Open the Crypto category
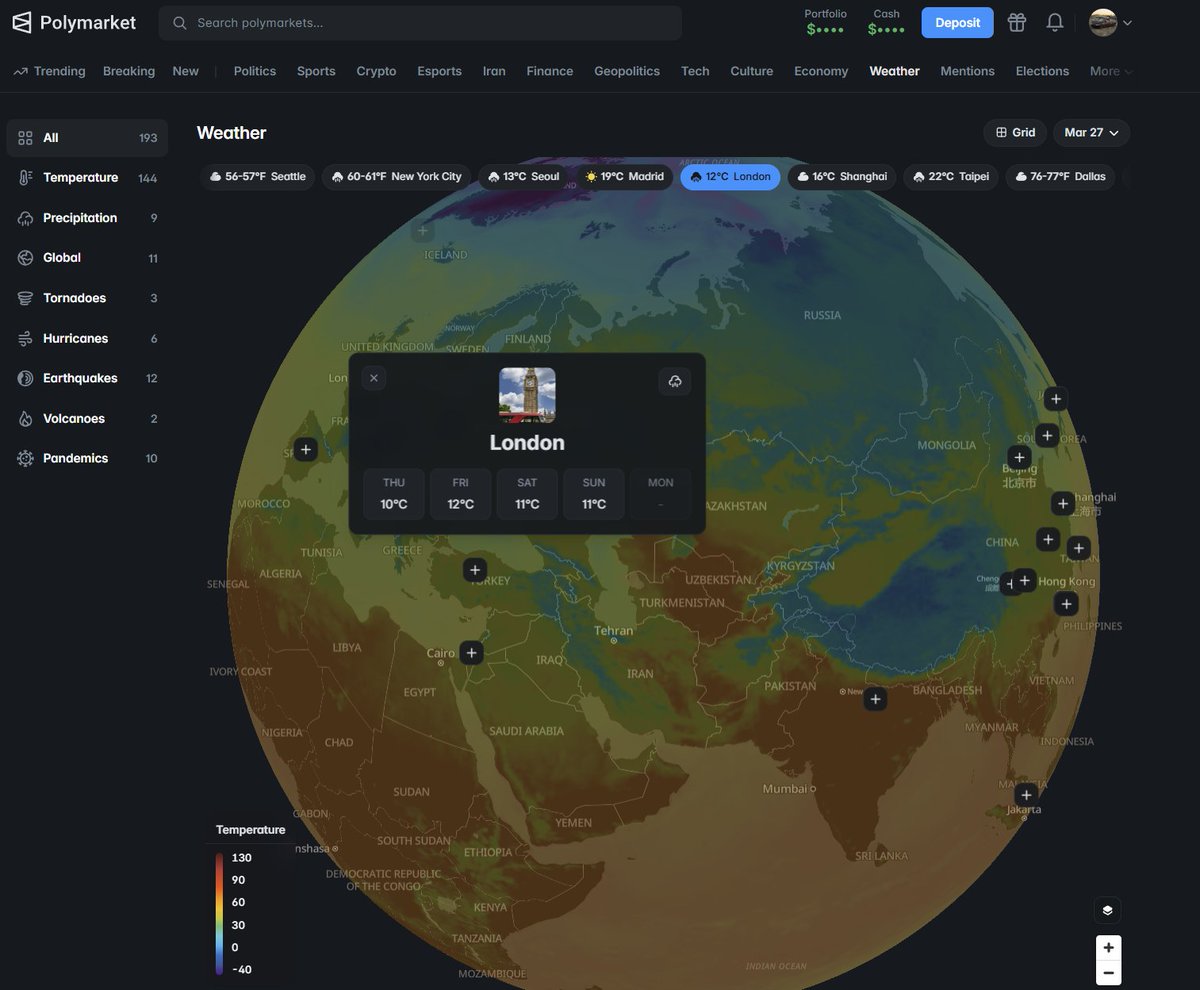Viewport: 1200px width, 990px height. tap(376, 71)
